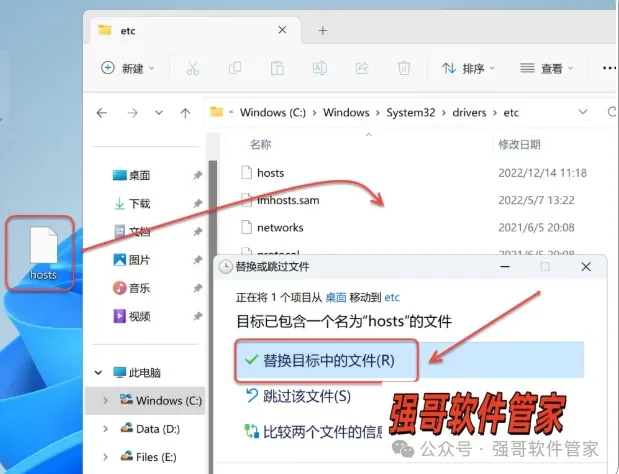619x474 pixels.
Task: Open the more options ellipsis menu
Action: pos(609,68)
